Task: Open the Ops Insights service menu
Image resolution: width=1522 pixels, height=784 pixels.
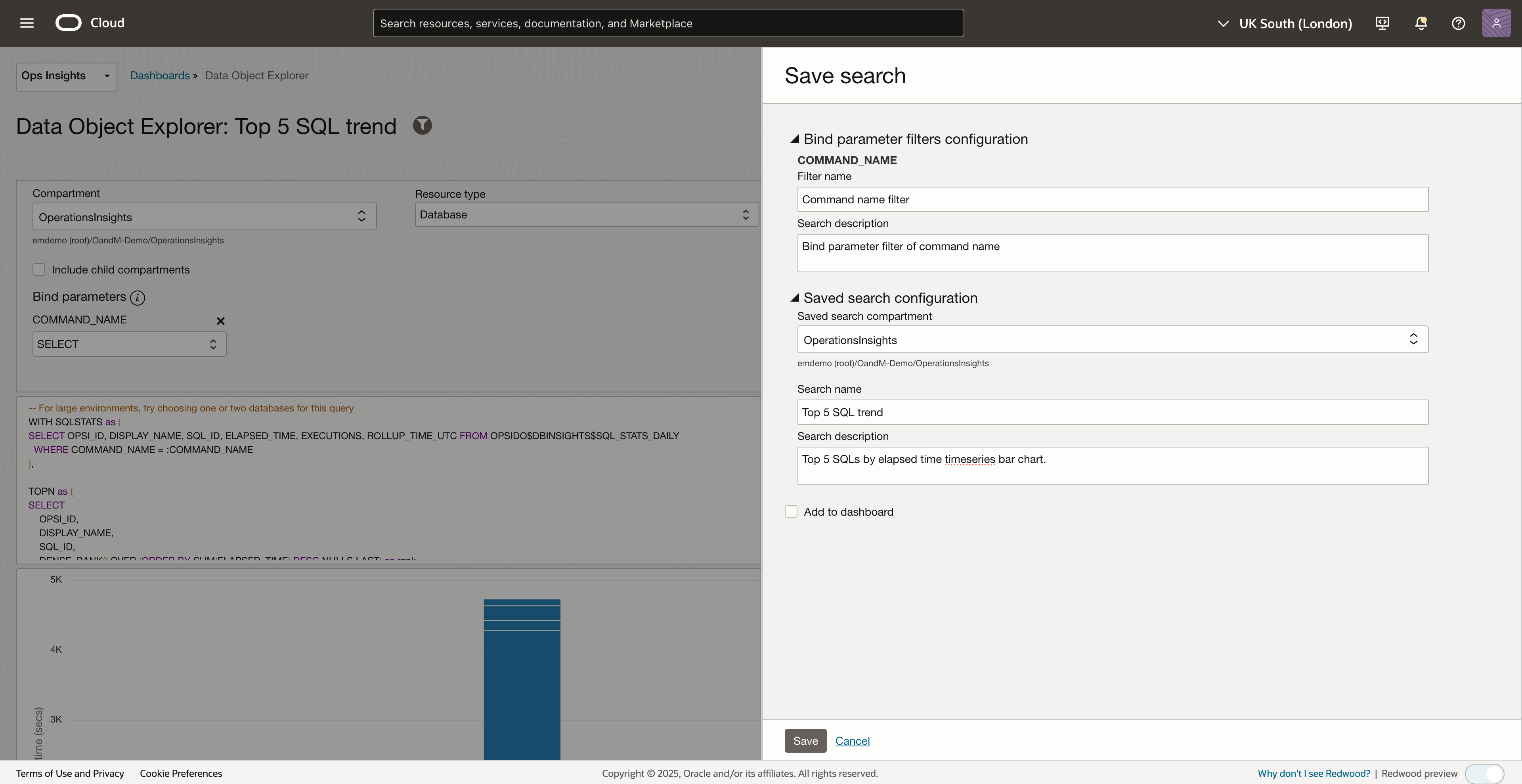Action: point(66,76)
